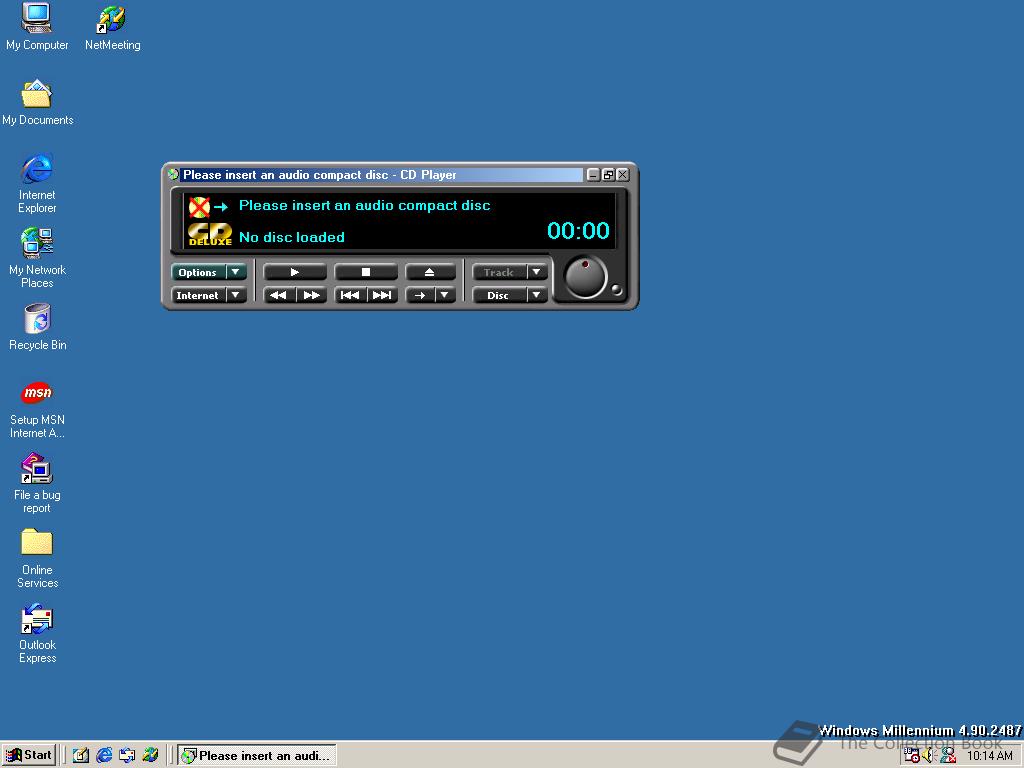Launch Outlook Express from Quick Launch
Screen dimensions: 1024x768
pyautogui.click(x=127, y=755)
